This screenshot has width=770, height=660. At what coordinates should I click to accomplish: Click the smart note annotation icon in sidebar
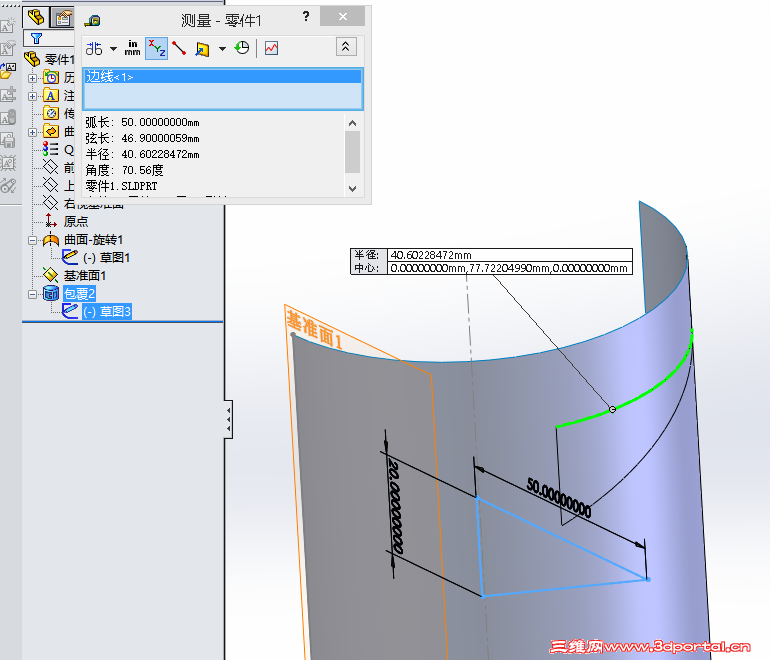pos(8,26)
